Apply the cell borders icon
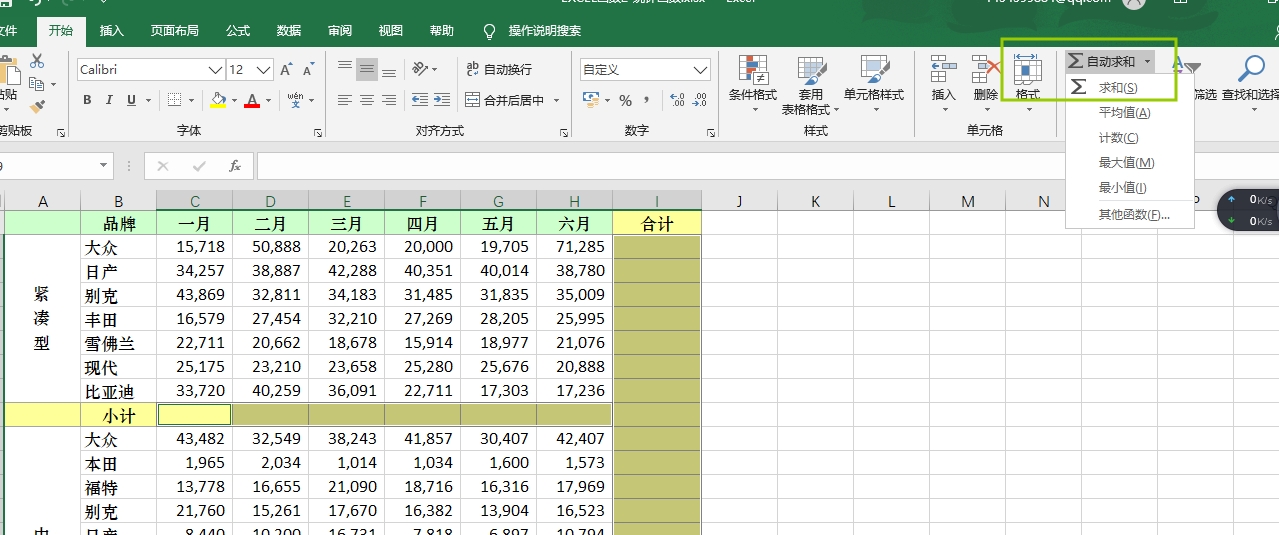 tap(174, 100)
